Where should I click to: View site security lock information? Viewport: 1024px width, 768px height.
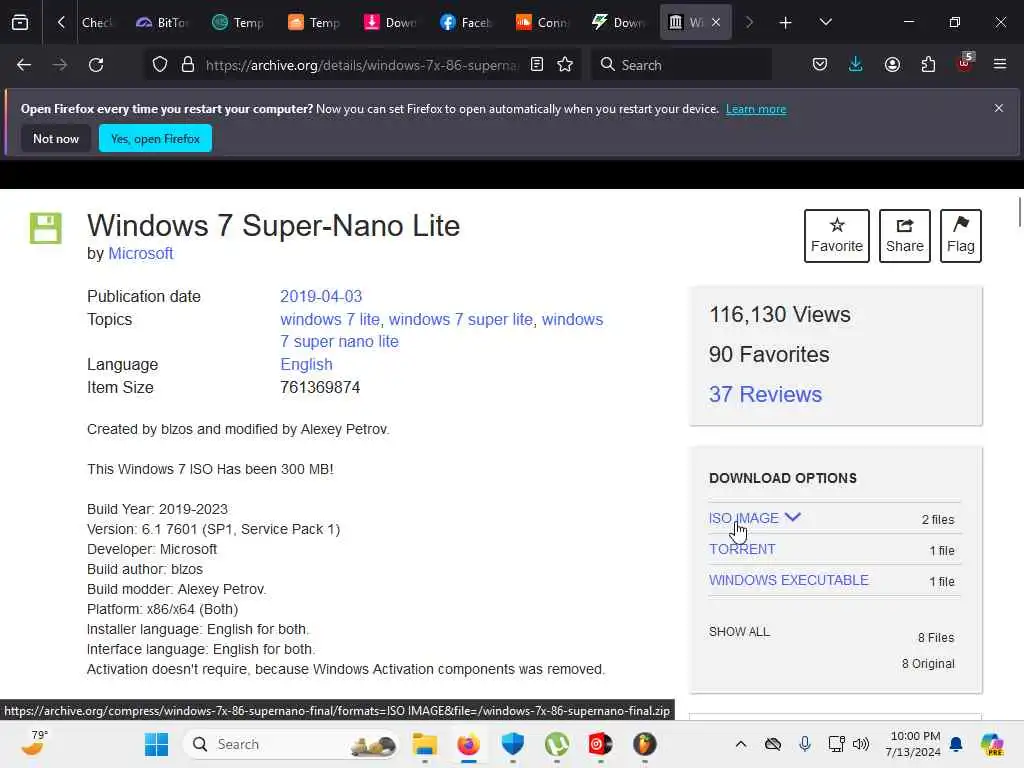click(188, 65)
